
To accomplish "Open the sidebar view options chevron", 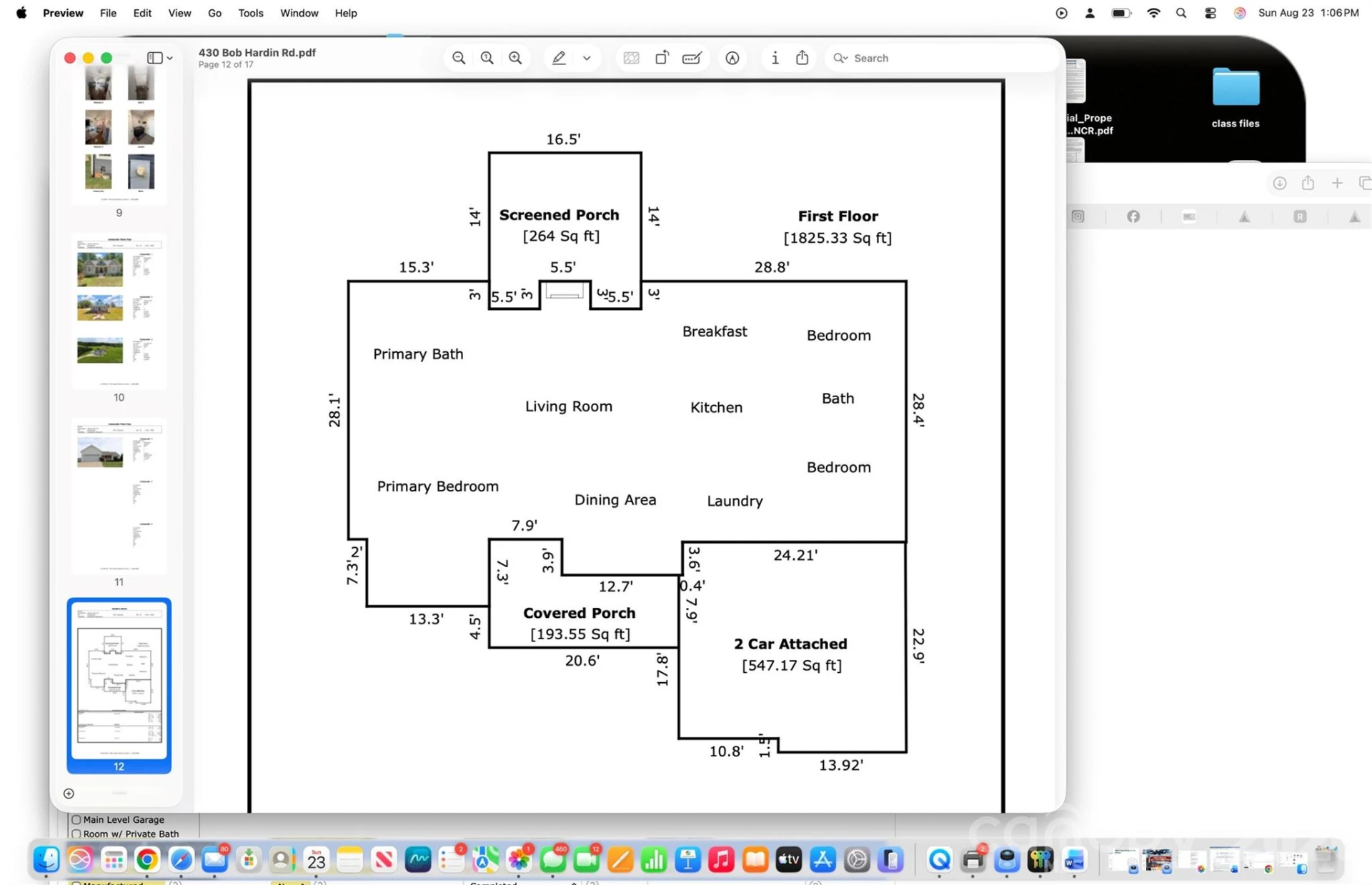I will pos(170,58).
